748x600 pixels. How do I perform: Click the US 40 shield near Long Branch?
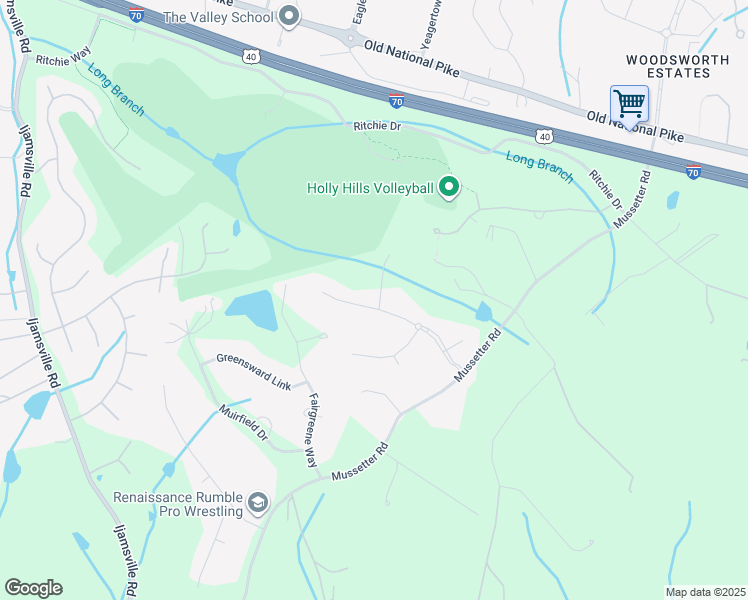pyautogui.click(x=544, y=137)
